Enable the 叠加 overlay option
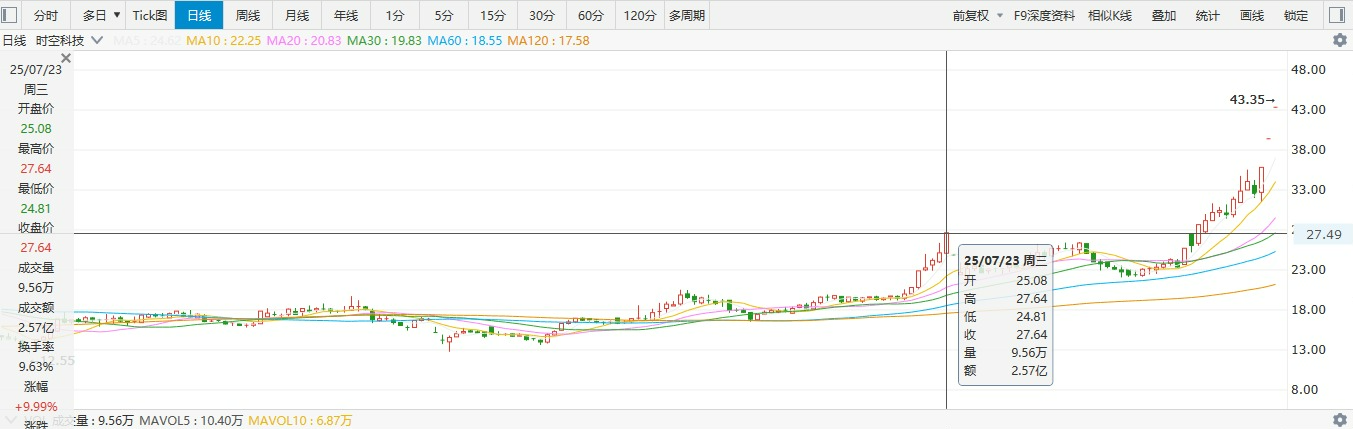This screenshot has height=429, width=1353. 1164,15
